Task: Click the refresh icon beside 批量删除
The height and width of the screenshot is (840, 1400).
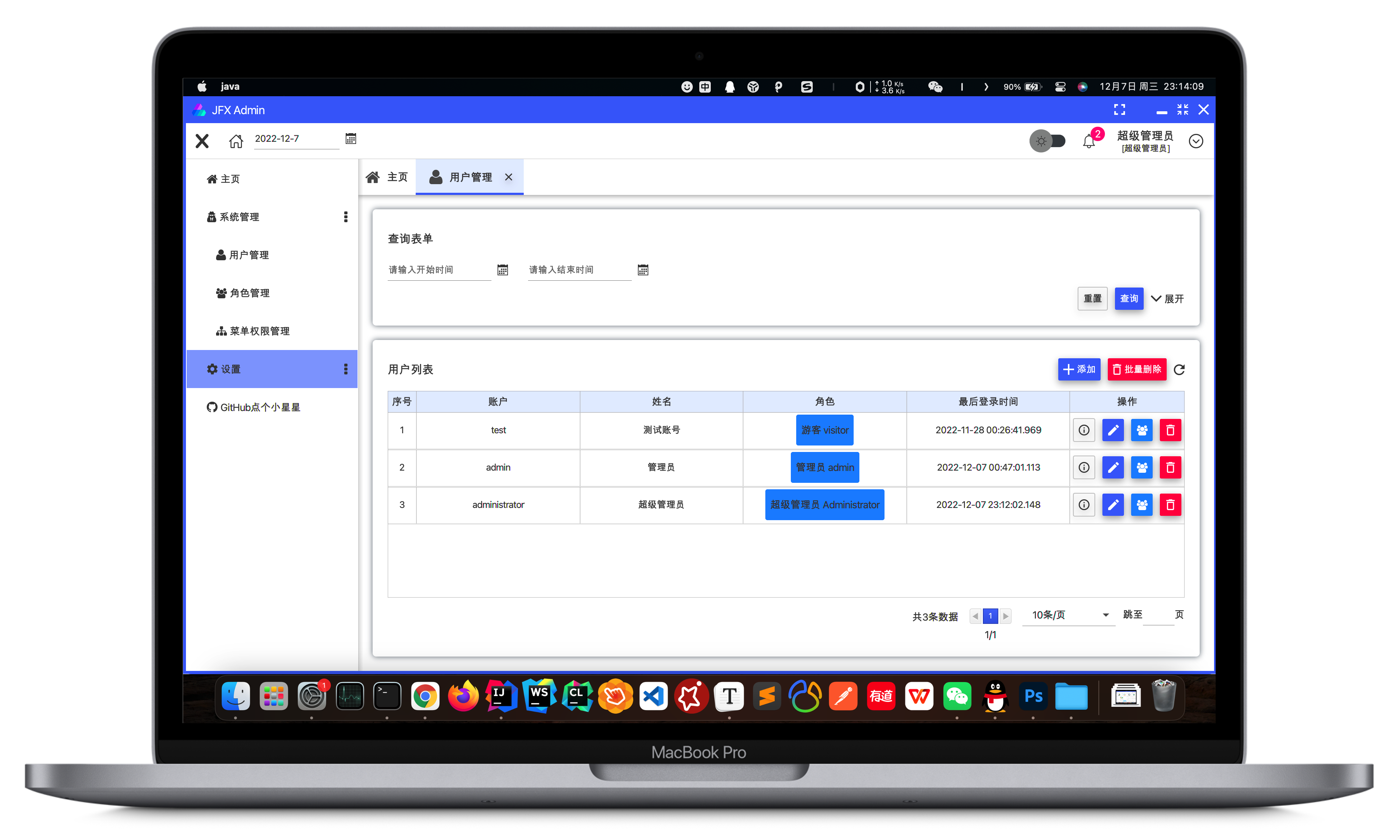Action: [1179, 370]
